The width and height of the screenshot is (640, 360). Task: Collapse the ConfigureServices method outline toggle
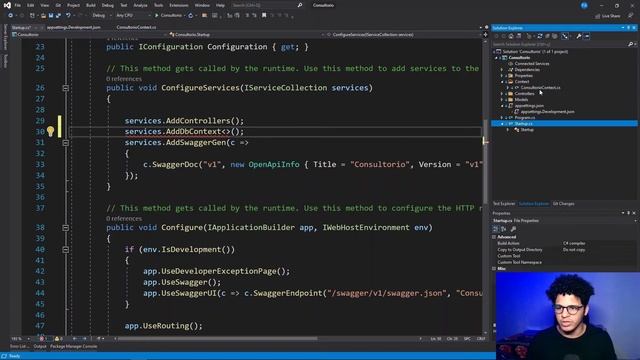[65, 88]
